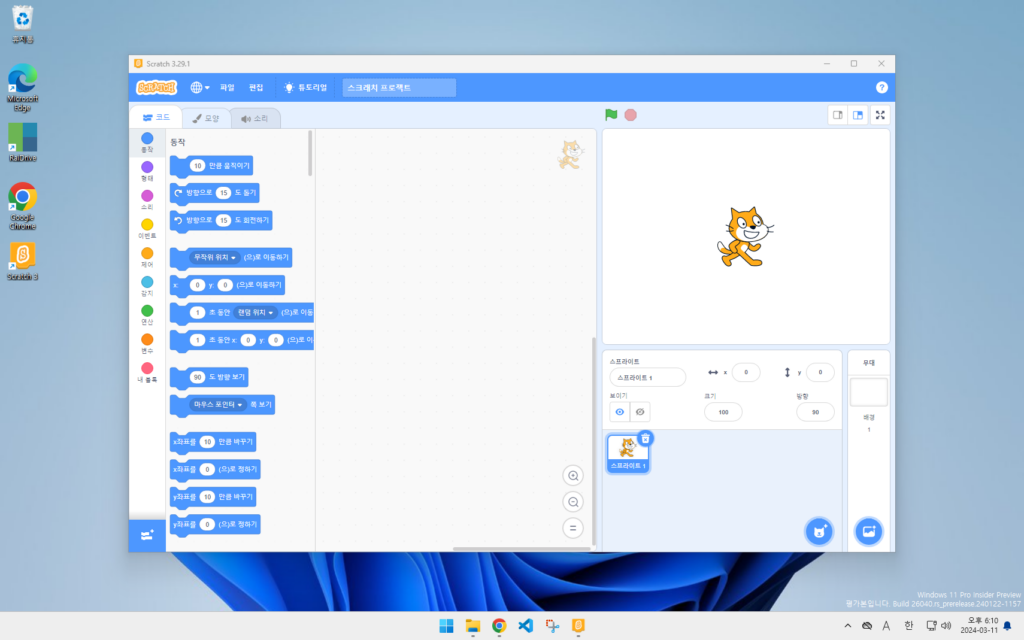Open the 파일 menu
The width and height of the screenshot is (1024, 640).
(227, 88)
